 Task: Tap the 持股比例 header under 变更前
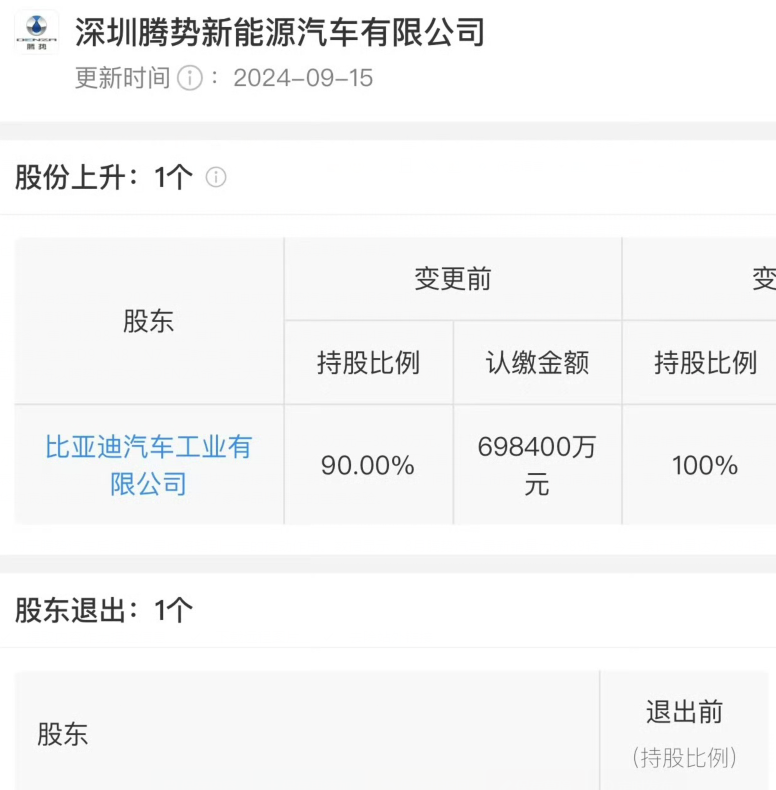click(368, 362)
